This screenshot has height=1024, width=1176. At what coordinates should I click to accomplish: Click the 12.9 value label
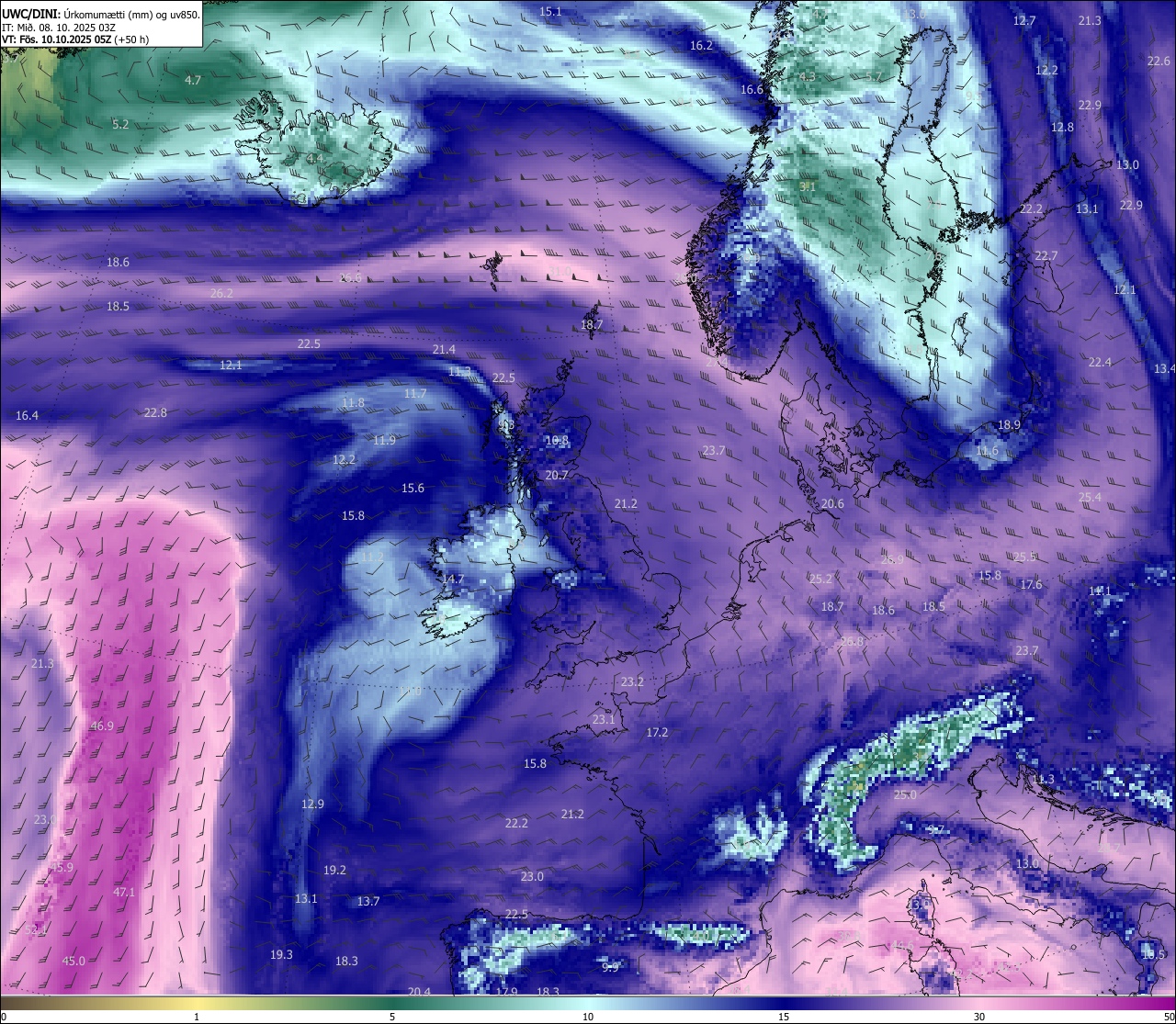coord(312,804)
